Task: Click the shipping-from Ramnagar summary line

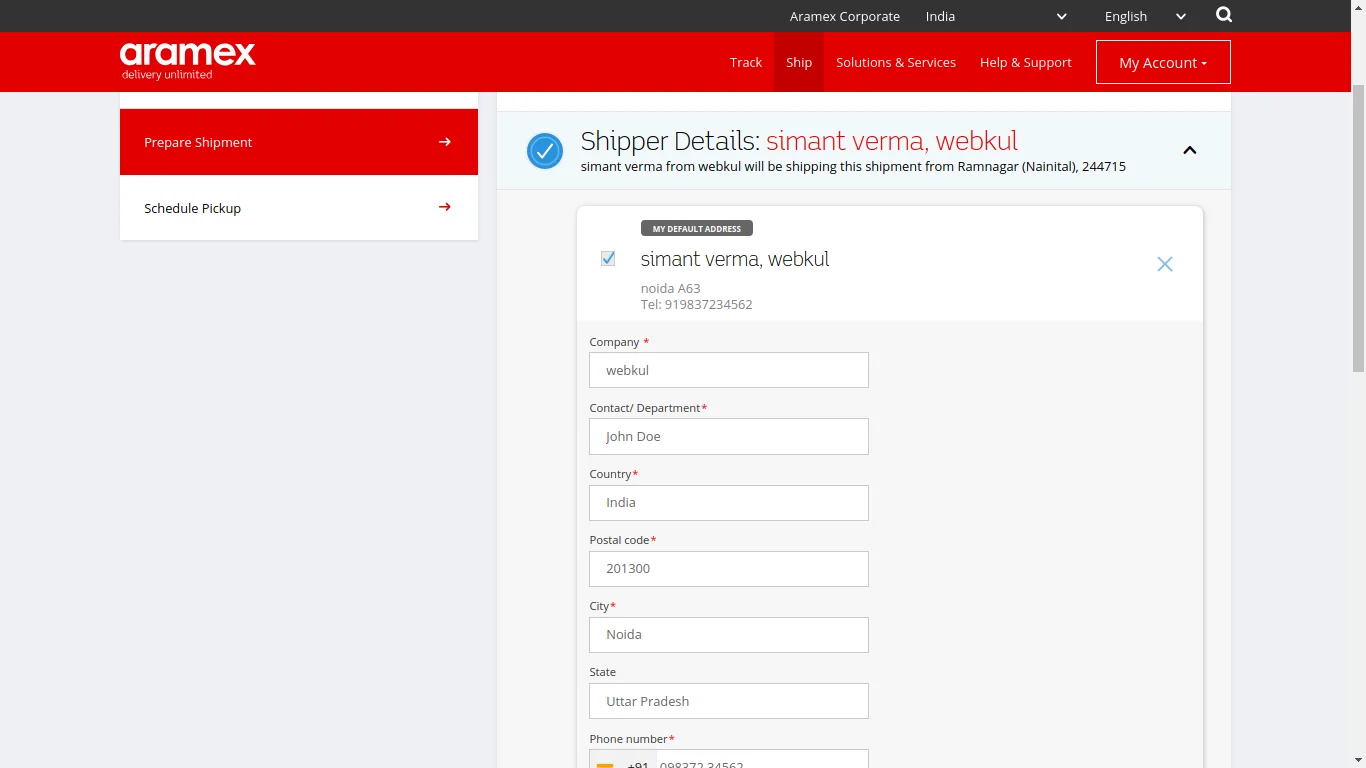Action: 853,167
